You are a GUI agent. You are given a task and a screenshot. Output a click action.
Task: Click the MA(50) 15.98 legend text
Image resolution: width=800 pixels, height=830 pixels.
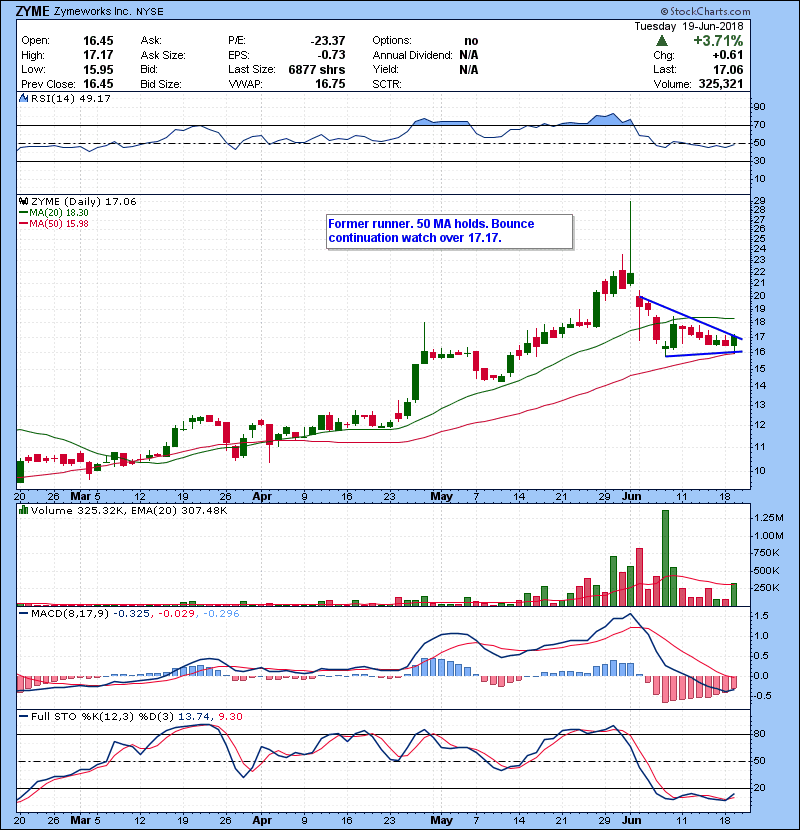pyautogui.click(x=59, y=223)
